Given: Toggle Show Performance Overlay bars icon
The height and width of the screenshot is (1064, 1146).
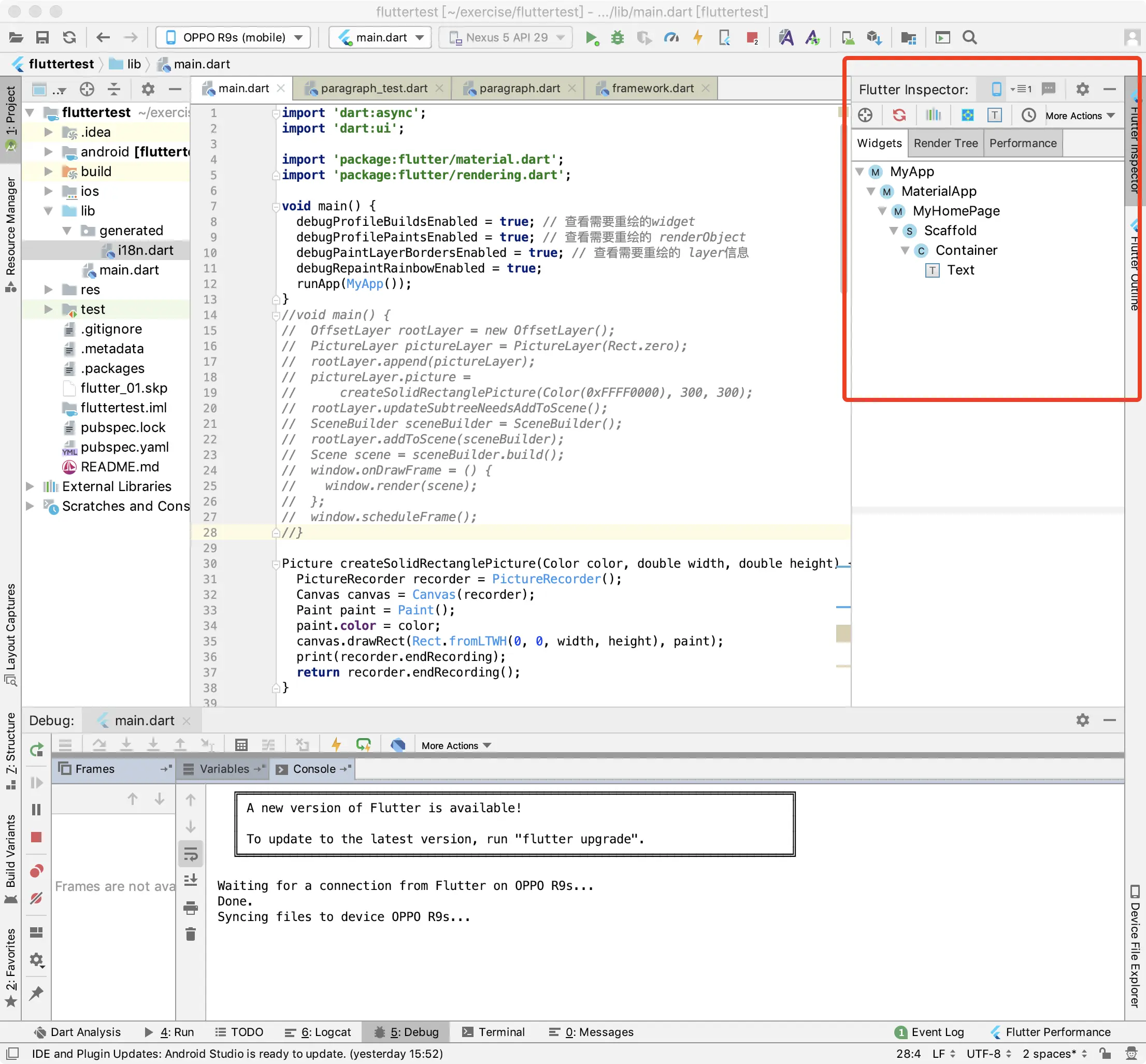Looking at the screenshot, I should click(934, 115).
